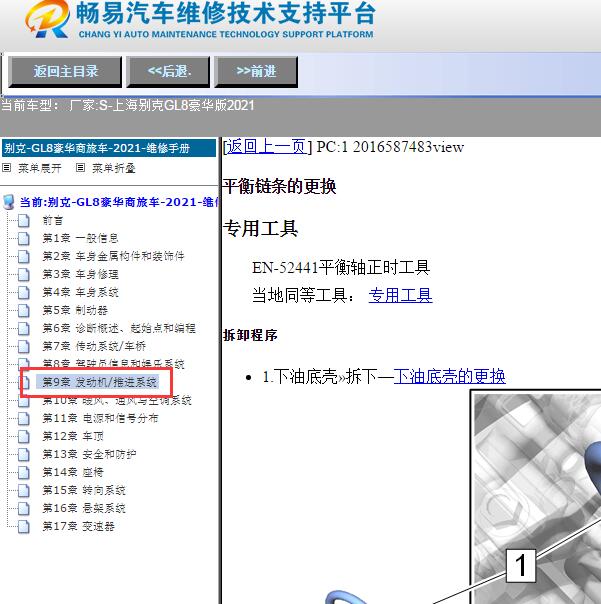Click the 拆卸程序 subheading
This screenshot has height=604, width=601.
click(250, 335)
